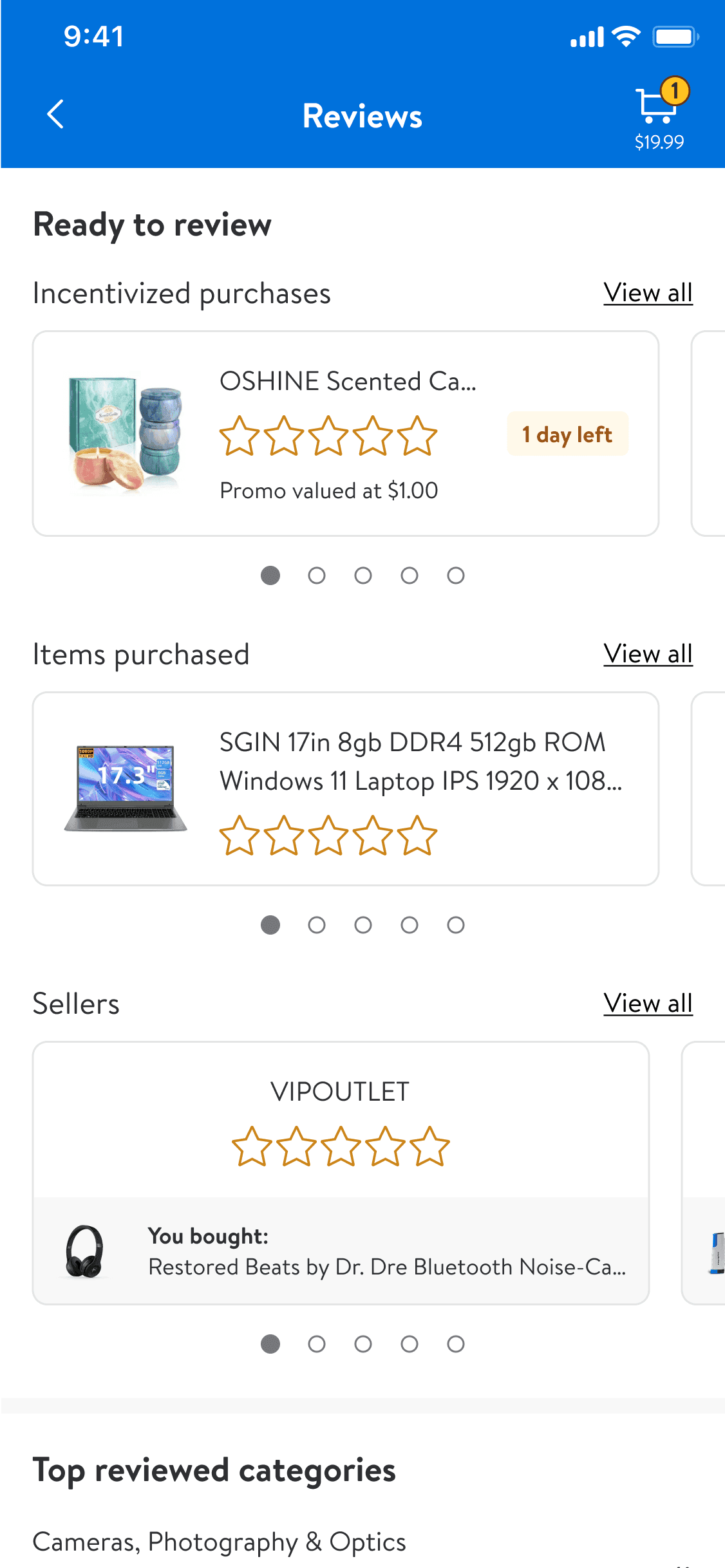Give VIPOUTLET seller one star
Viewport: 725px width, 1568px height.
click(251, 1146)
